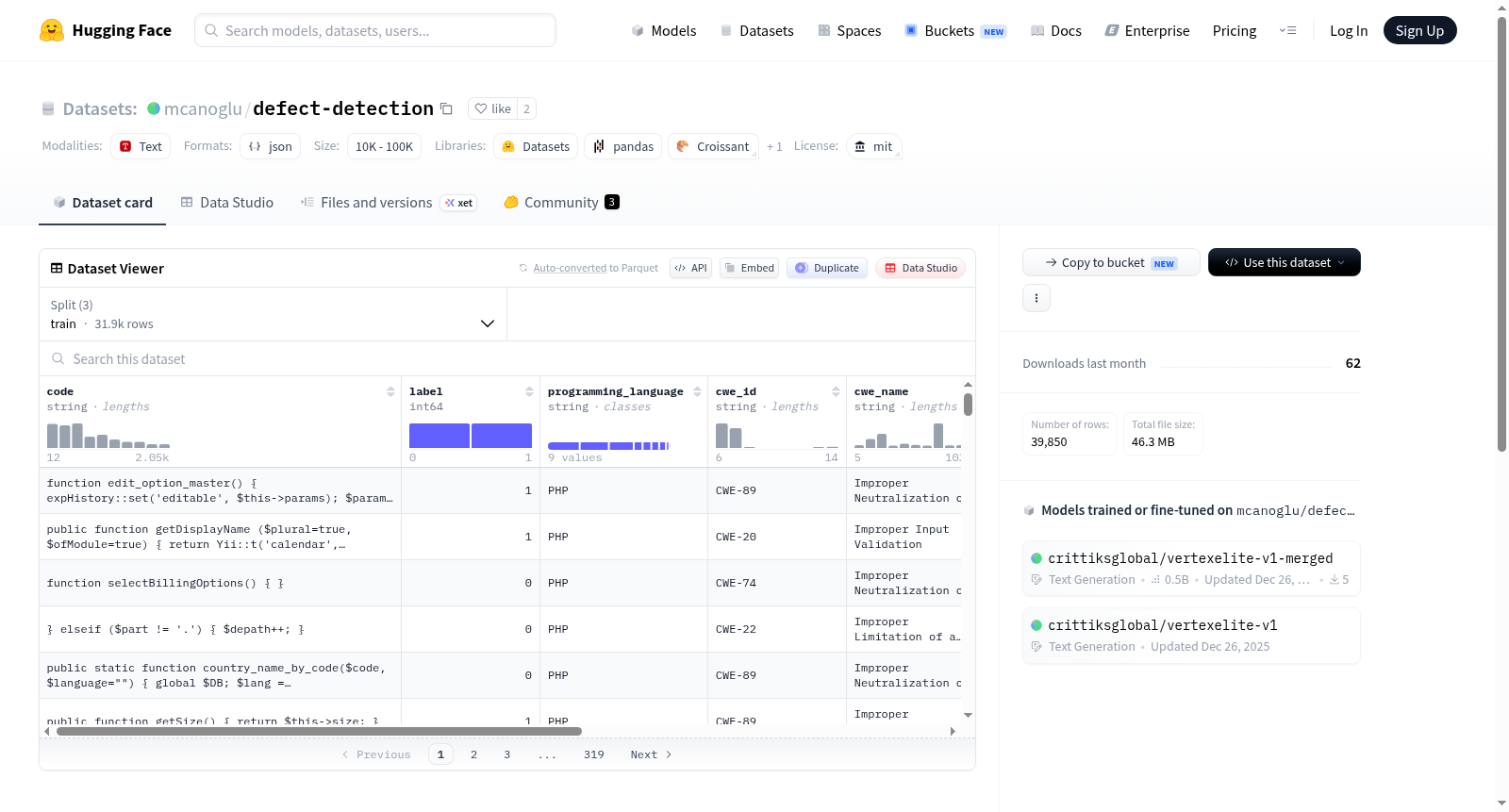Screen dimensions: 1509x812
Task: Click the like count 2 badge
Action: point(526,108)
